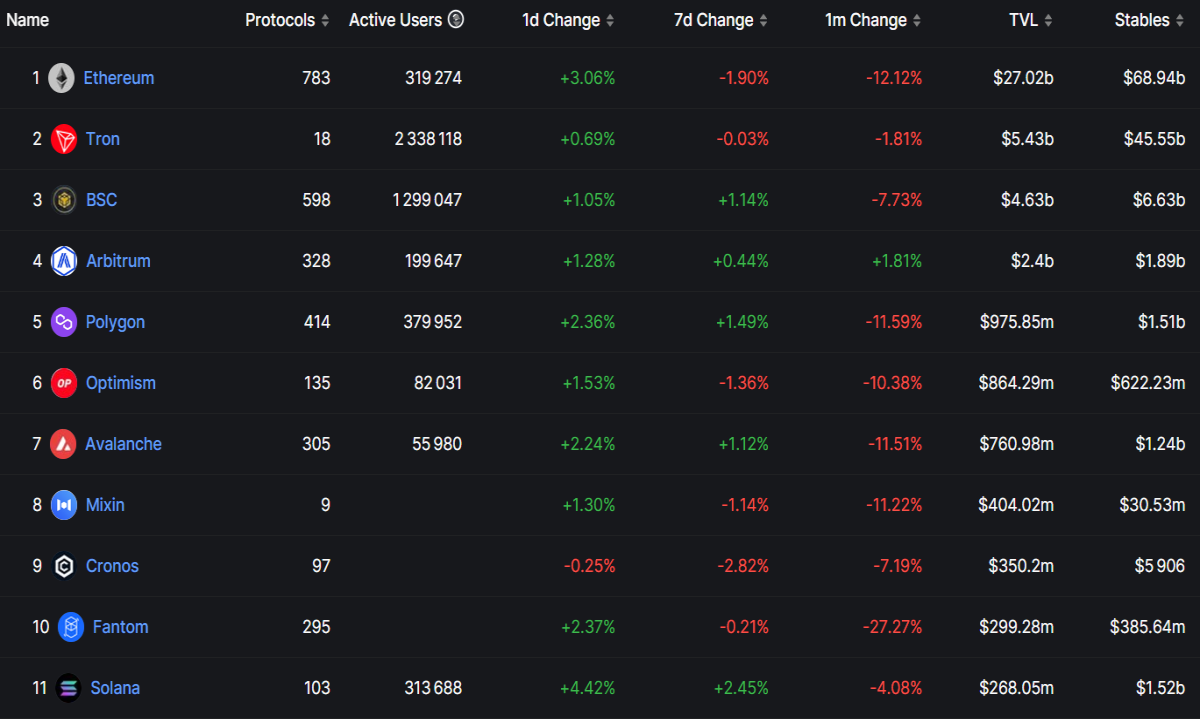Click the BSC chain logo icon
Screen dimensions: 1200x719
click(x=64, y=200)
